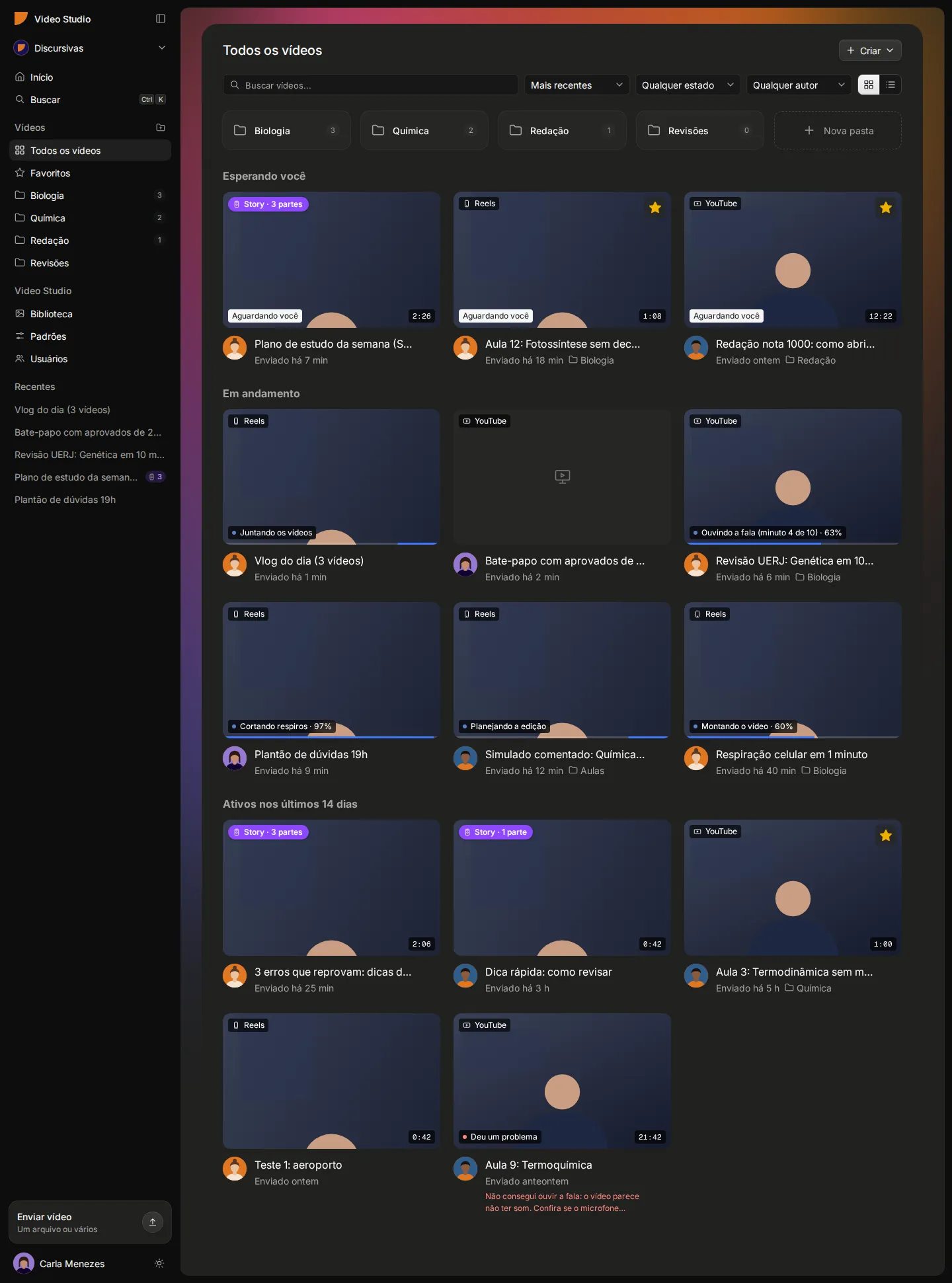Open Favoritos in the sidebar

[90, 173]
